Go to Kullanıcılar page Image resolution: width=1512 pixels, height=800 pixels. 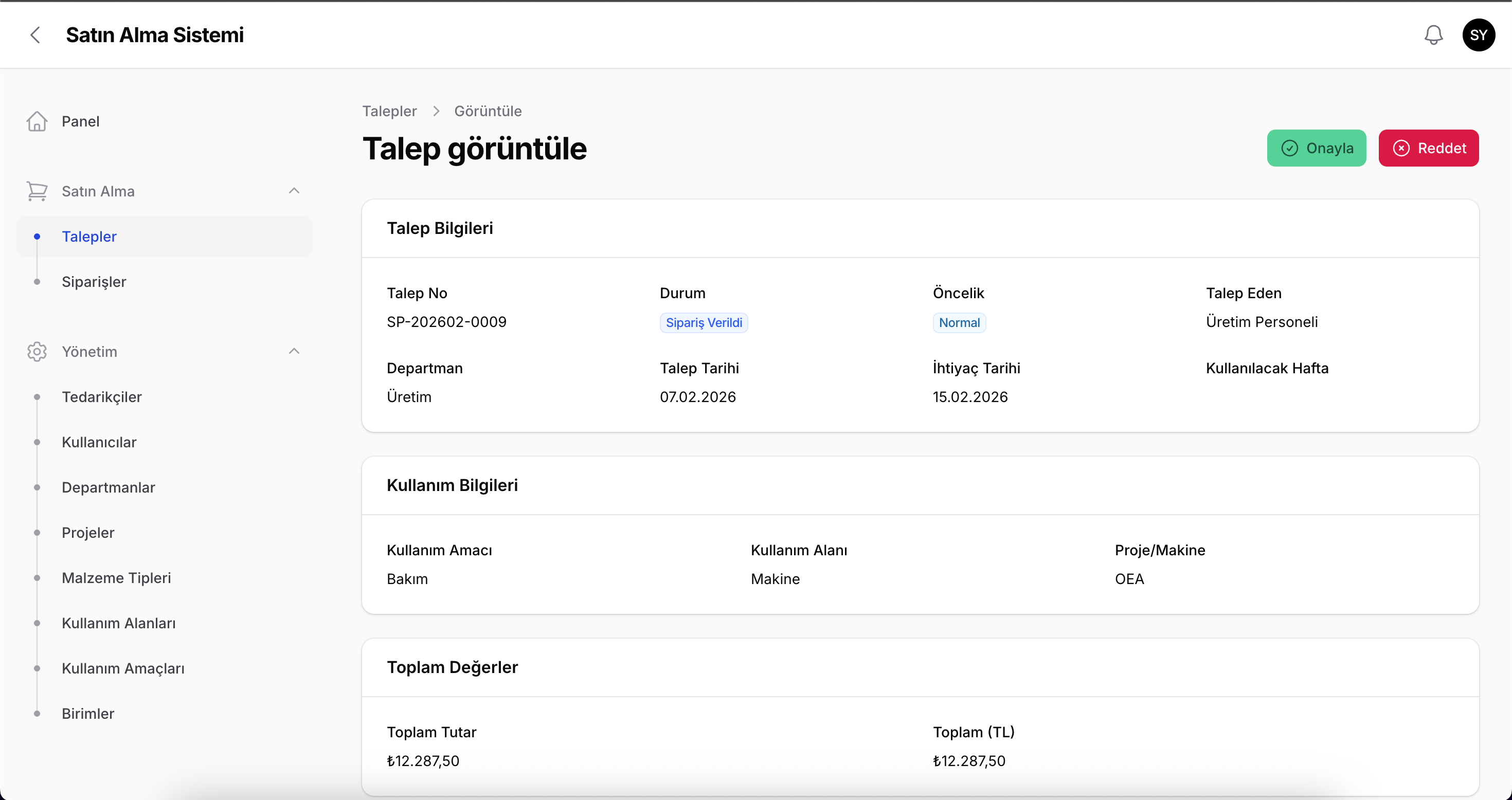click(x=99, y=442)
